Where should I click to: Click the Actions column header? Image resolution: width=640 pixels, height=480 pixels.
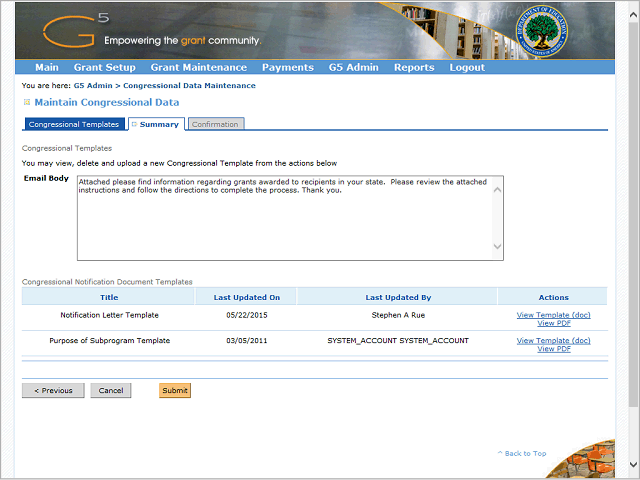[x=553, y=298]
